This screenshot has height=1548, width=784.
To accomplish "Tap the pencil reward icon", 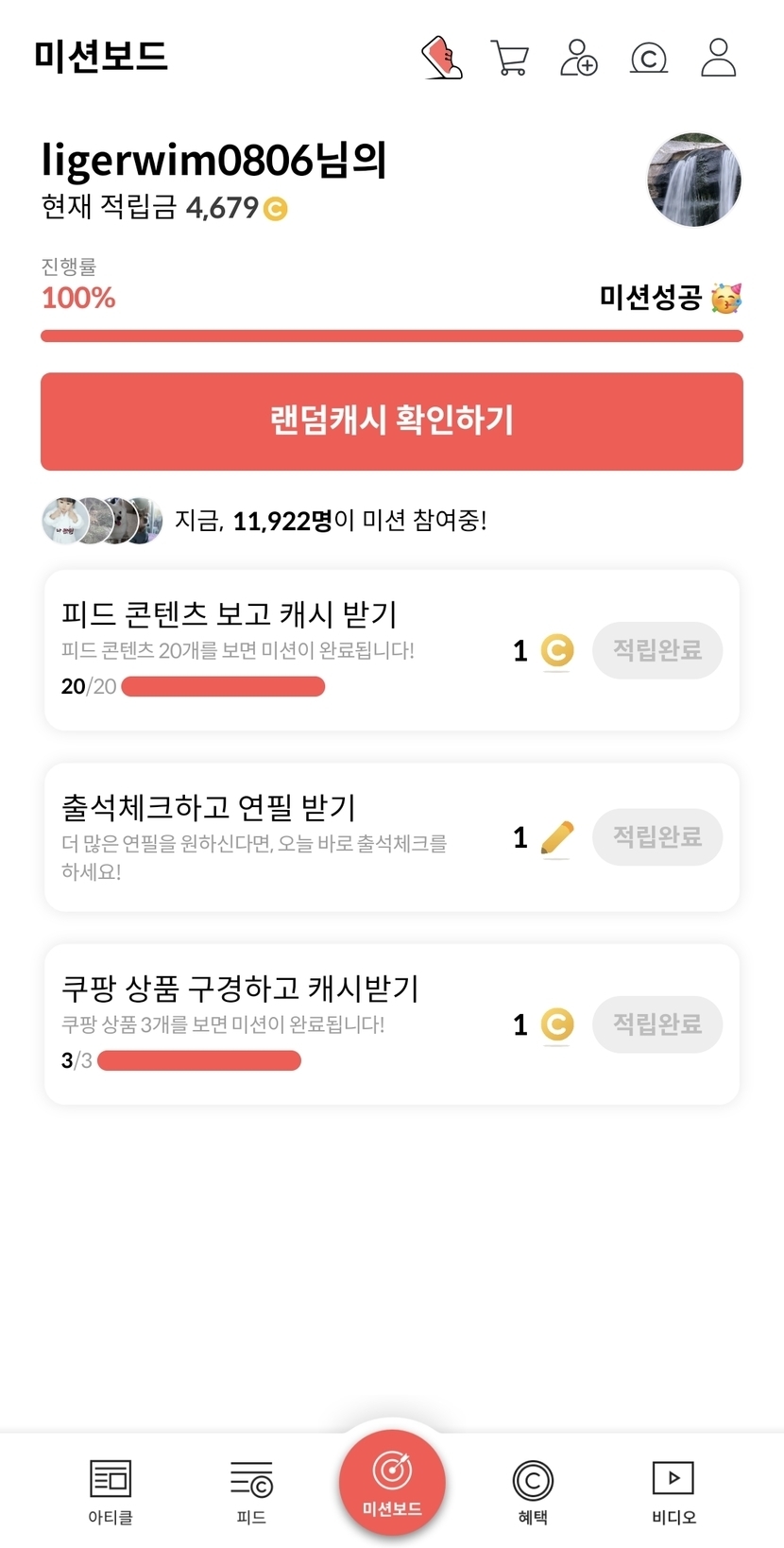I will [557, 837].
